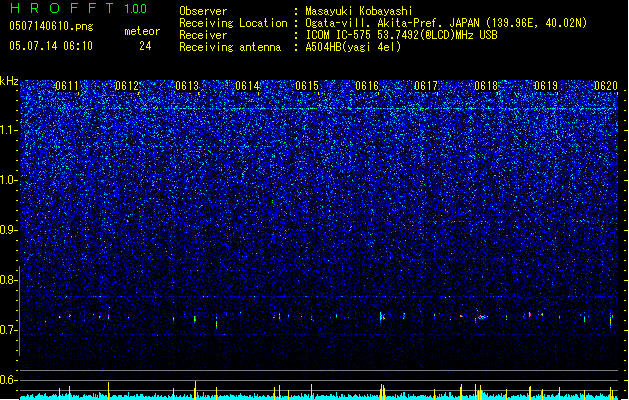
Task: Click the 0616 time marker
Action: point(367,86)
